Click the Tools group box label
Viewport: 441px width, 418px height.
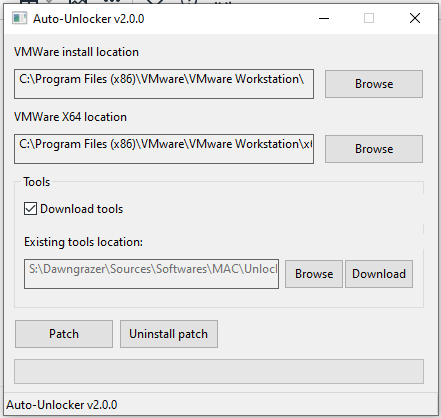pyautogui.click(x=37, y=182)
